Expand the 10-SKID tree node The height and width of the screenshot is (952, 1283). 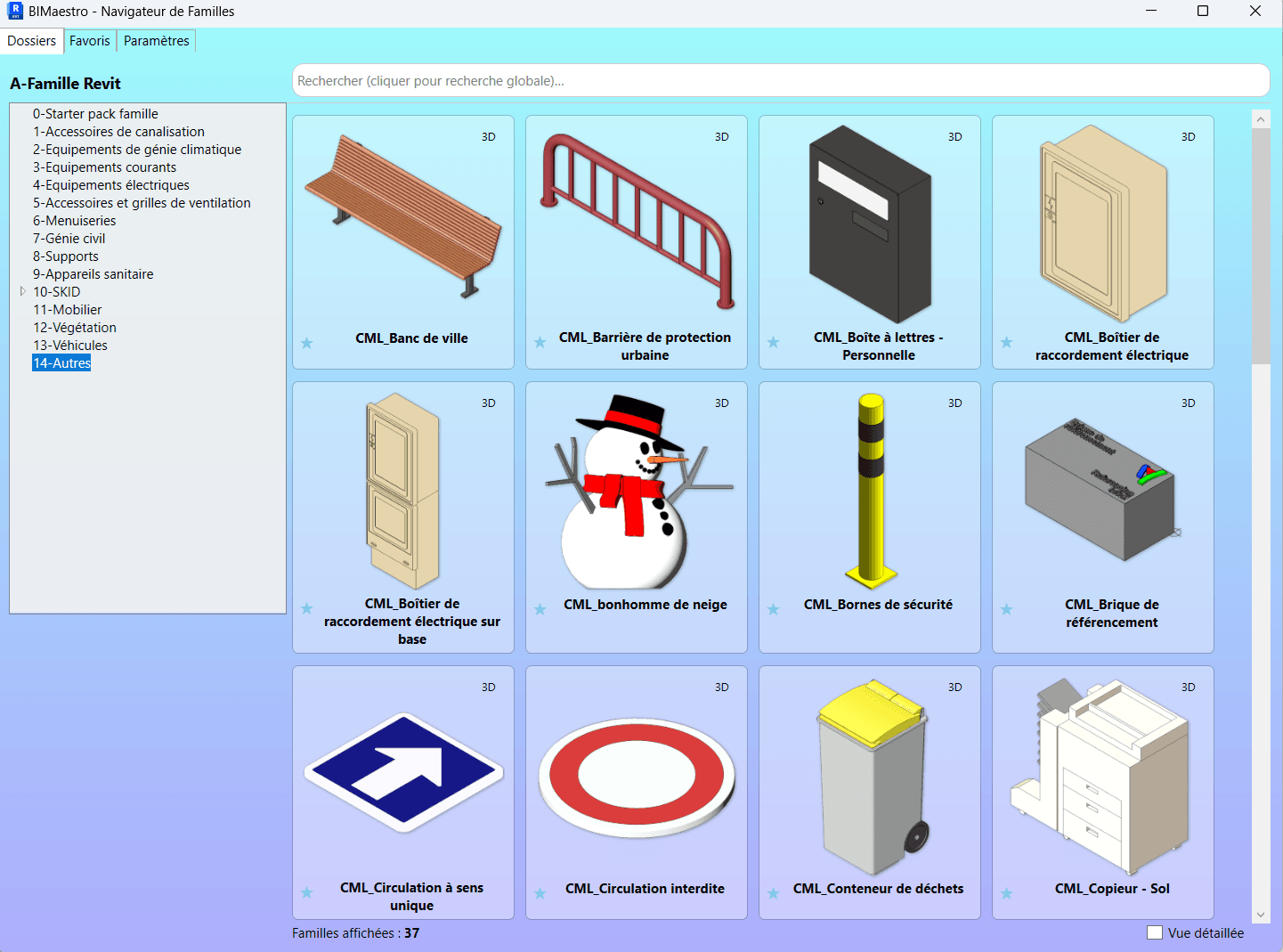[22, 291]
